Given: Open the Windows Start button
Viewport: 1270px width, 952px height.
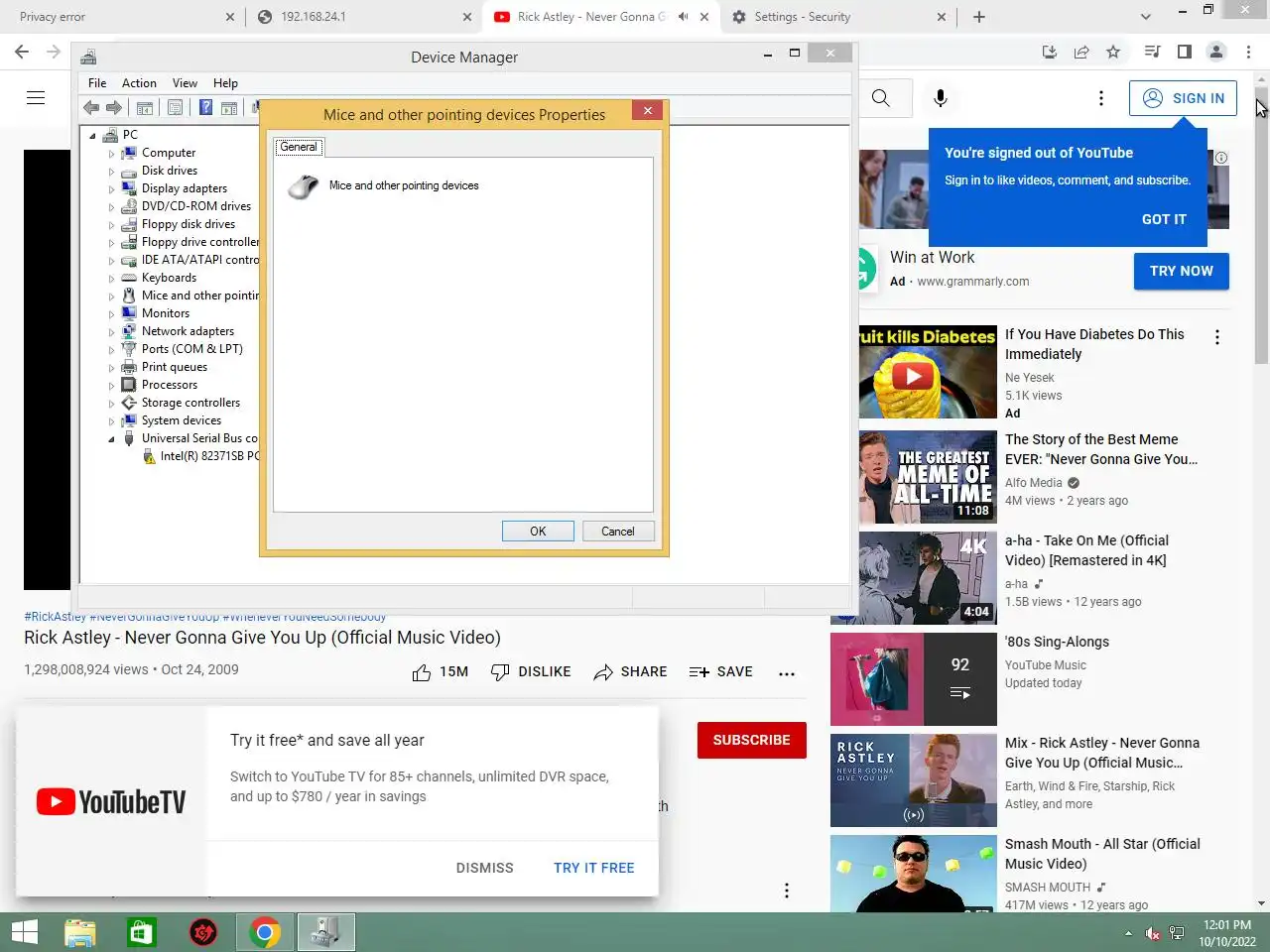Looking at the screenshot, I should pos(25,932).
